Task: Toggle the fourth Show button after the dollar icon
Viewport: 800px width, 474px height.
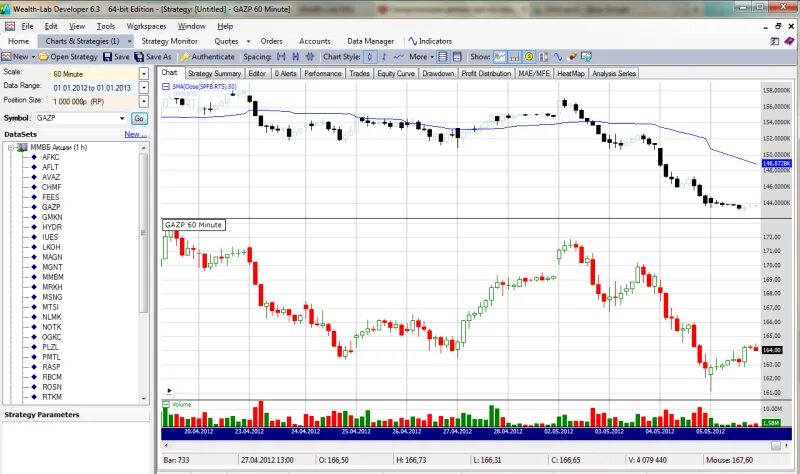Action: click(543, 57)
